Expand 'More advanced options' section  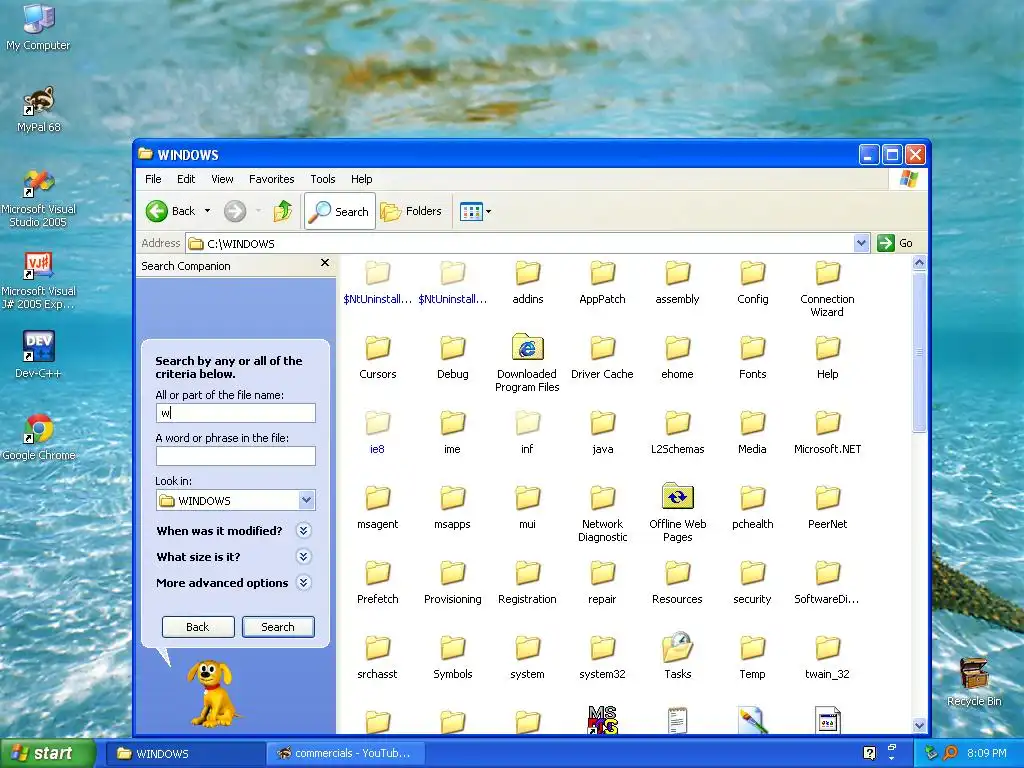click(x=303, y=583)
